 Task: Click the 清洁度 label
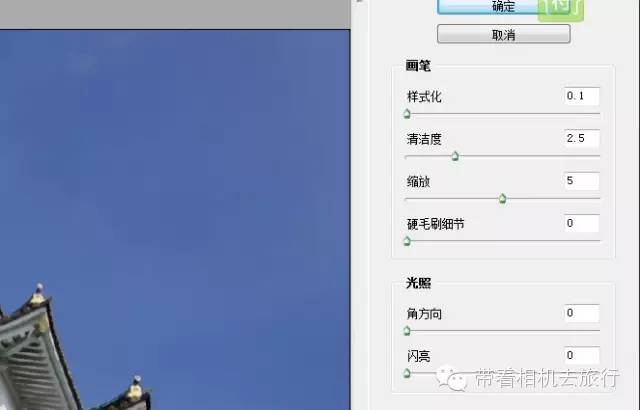pos(424,139)
